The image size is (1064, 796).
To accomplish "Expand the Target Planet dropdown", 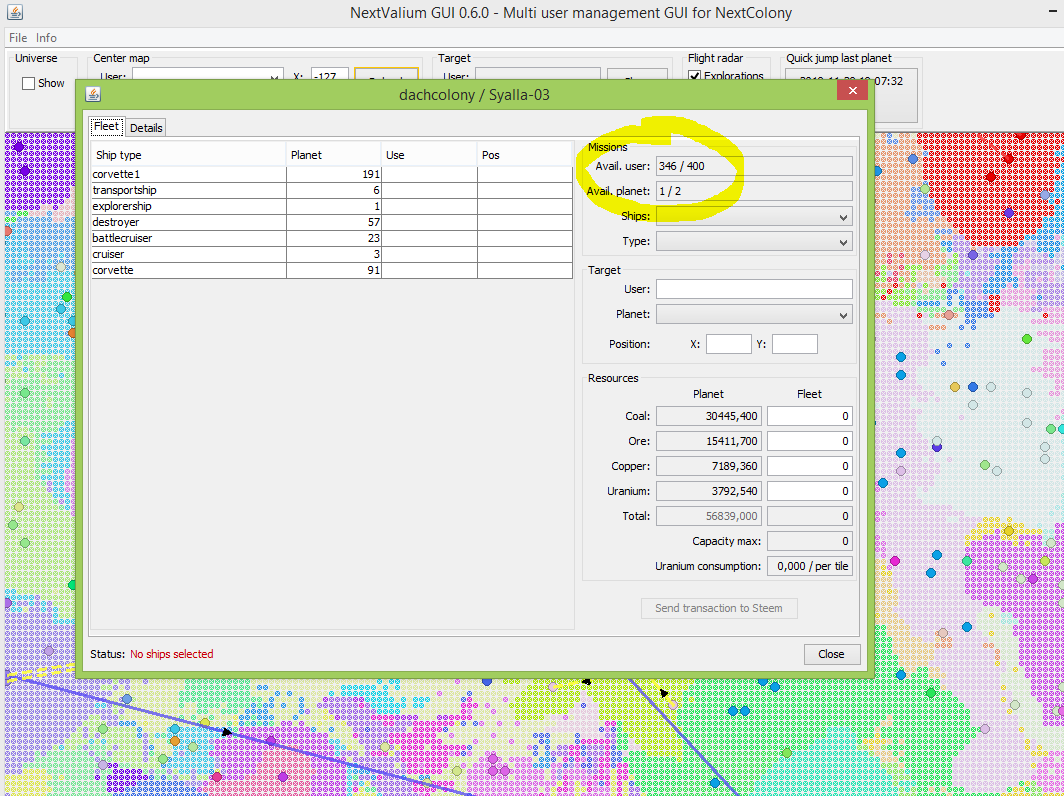I will pyautogui.click(x=754, y=315).
